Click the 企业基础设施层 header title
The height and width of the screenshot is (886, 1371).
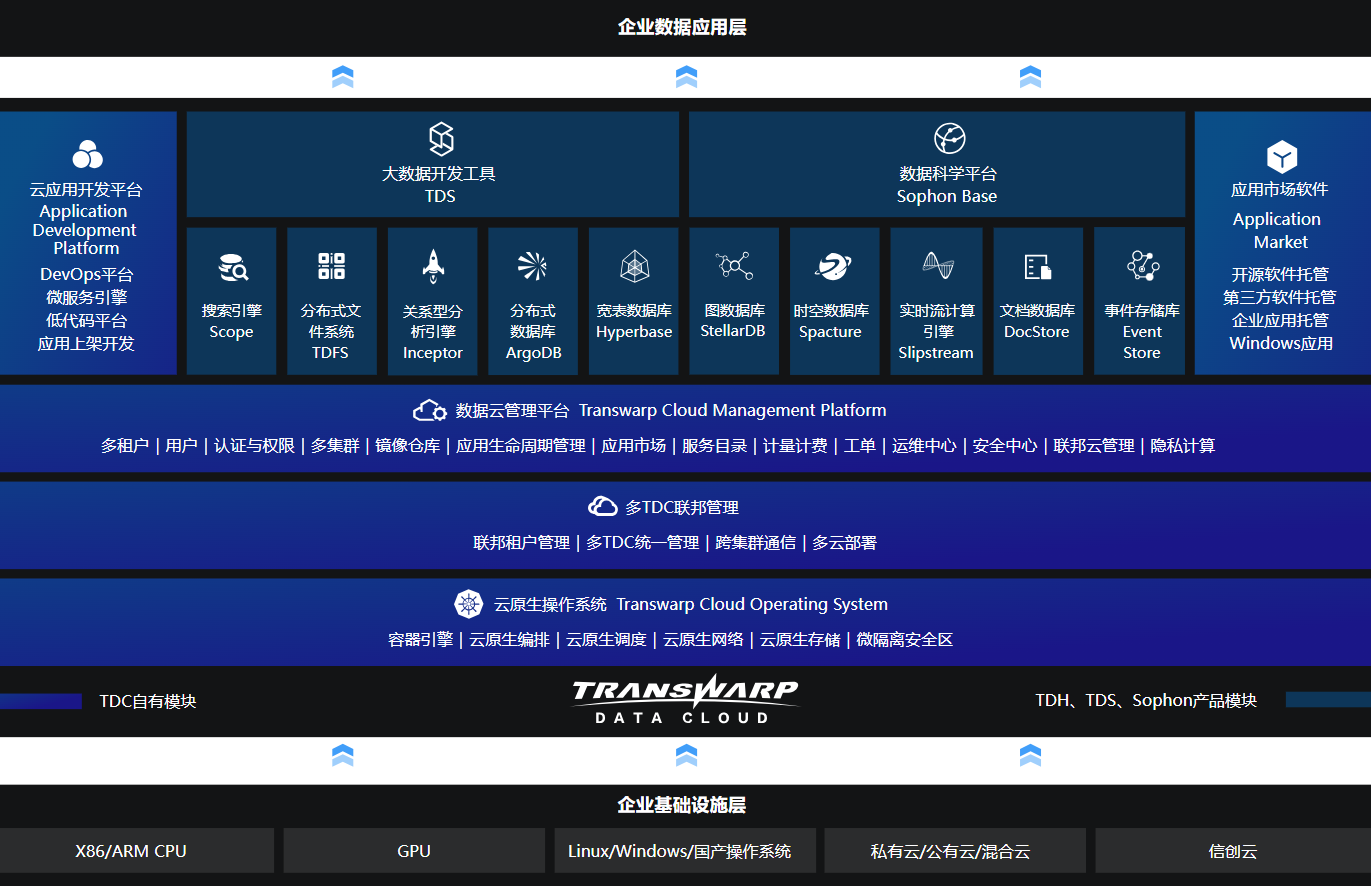point(682,805)
